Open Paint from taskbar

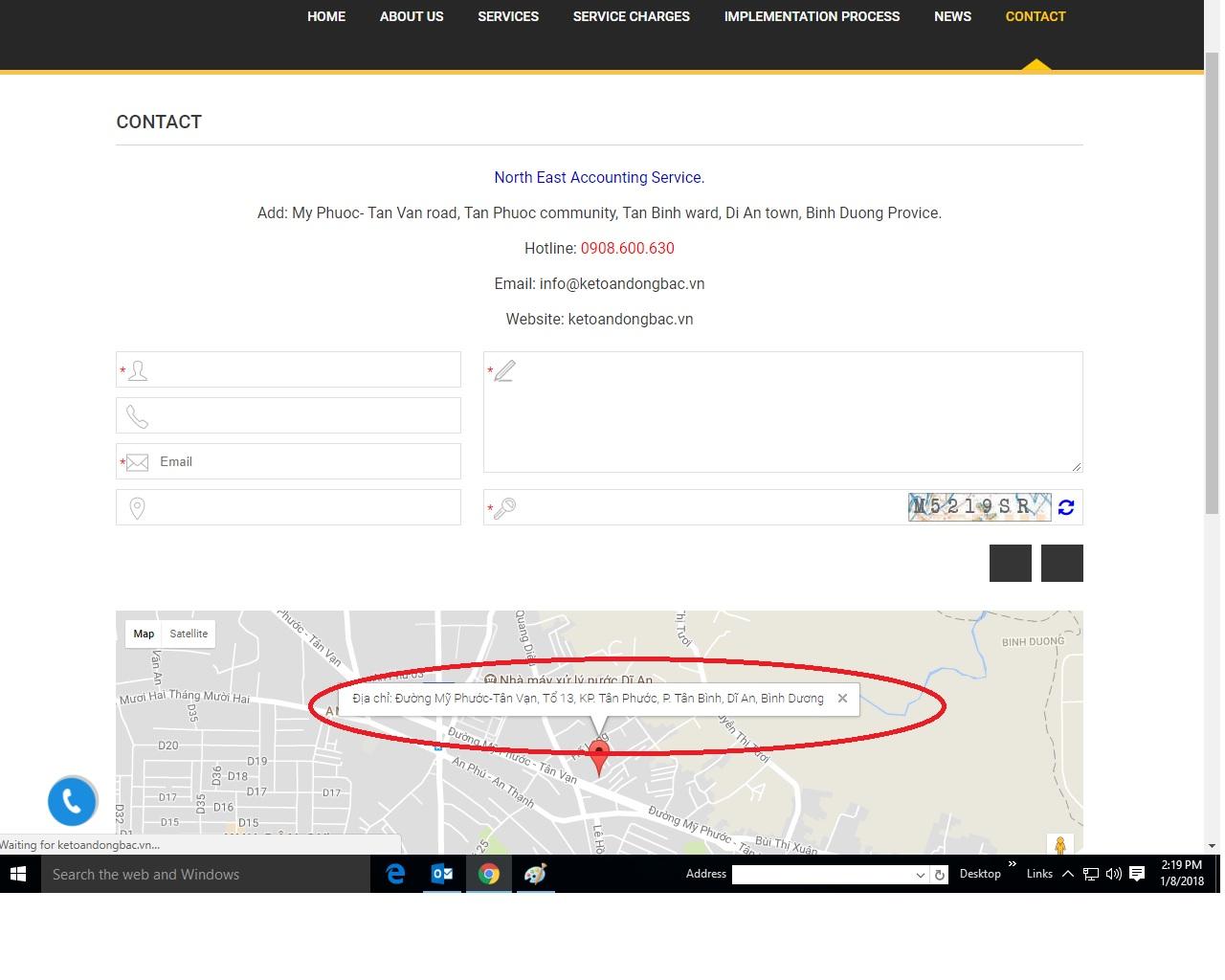pyautogui.click(x=535, y=874)
